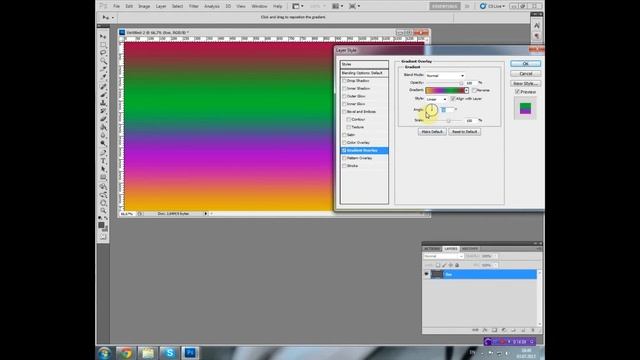Click the create new layer icon
Screen dimensions: 640x360
(x=523, y=330)
